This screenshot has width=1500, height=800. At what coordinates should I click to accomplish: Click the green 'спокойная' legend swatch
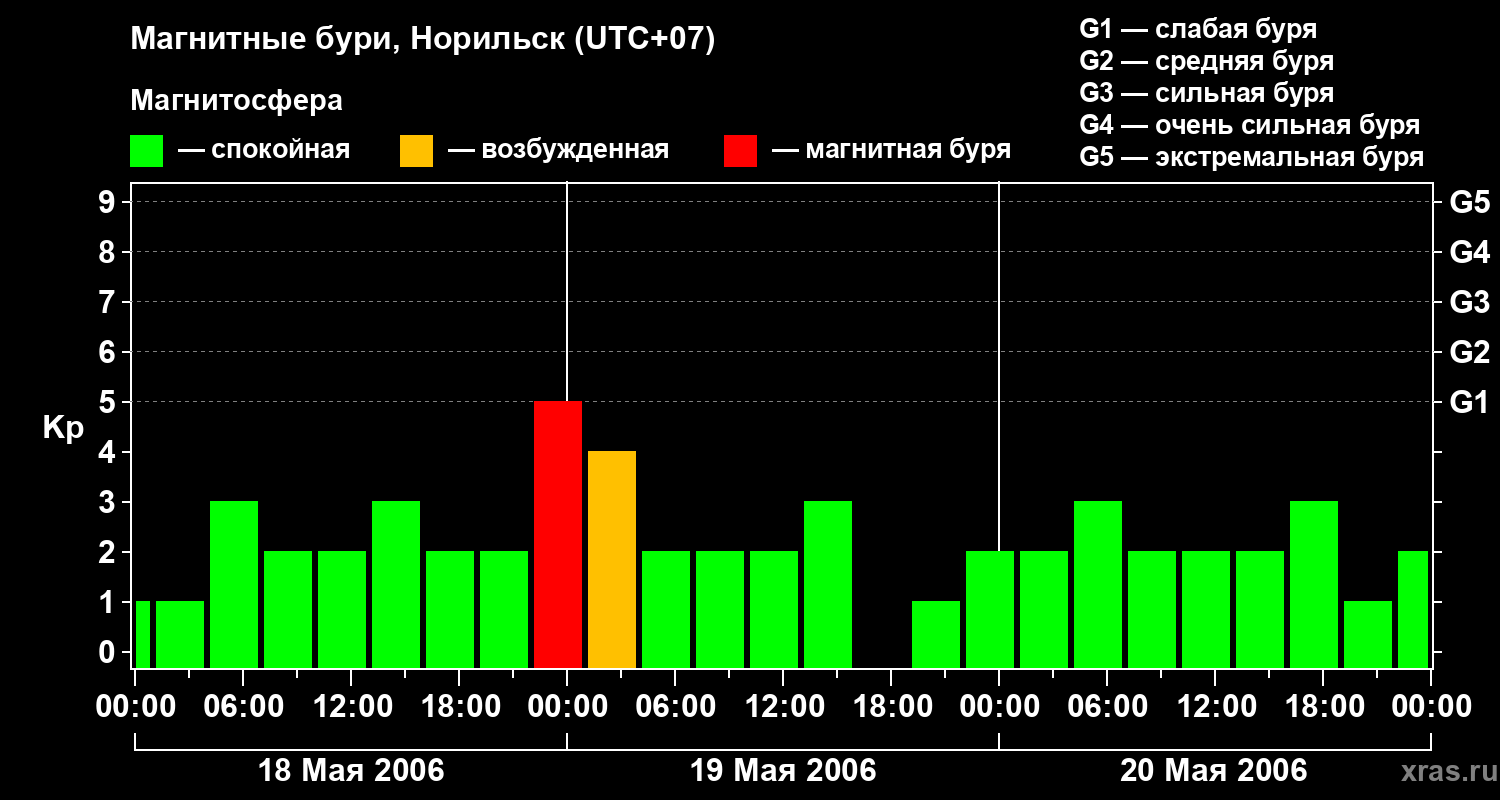tap(147, 151)
